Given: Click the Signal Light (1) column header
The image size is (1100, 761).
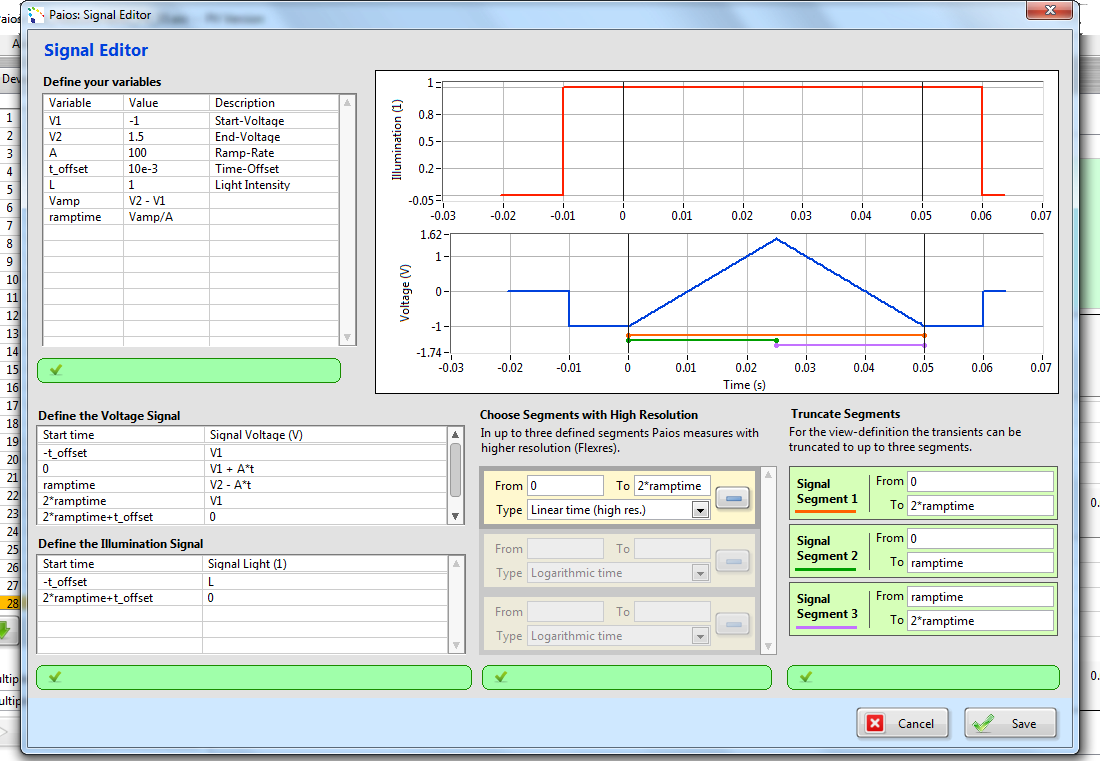Looking at the screenshot, I should tap(326, 564).
